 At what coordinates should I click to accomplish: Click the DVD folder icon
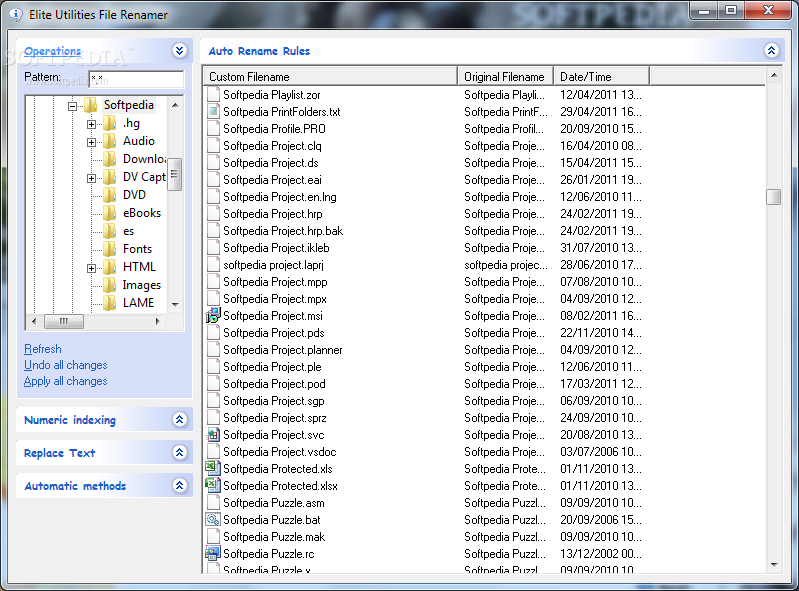coord(110,195)
